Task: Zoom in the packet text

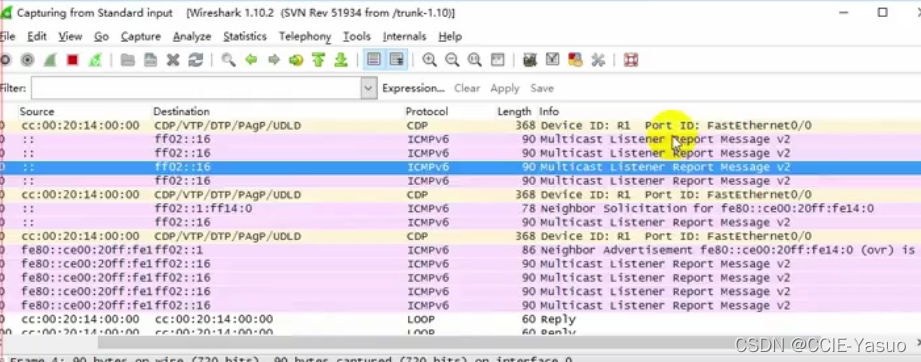Action: (x=429, y=60)
